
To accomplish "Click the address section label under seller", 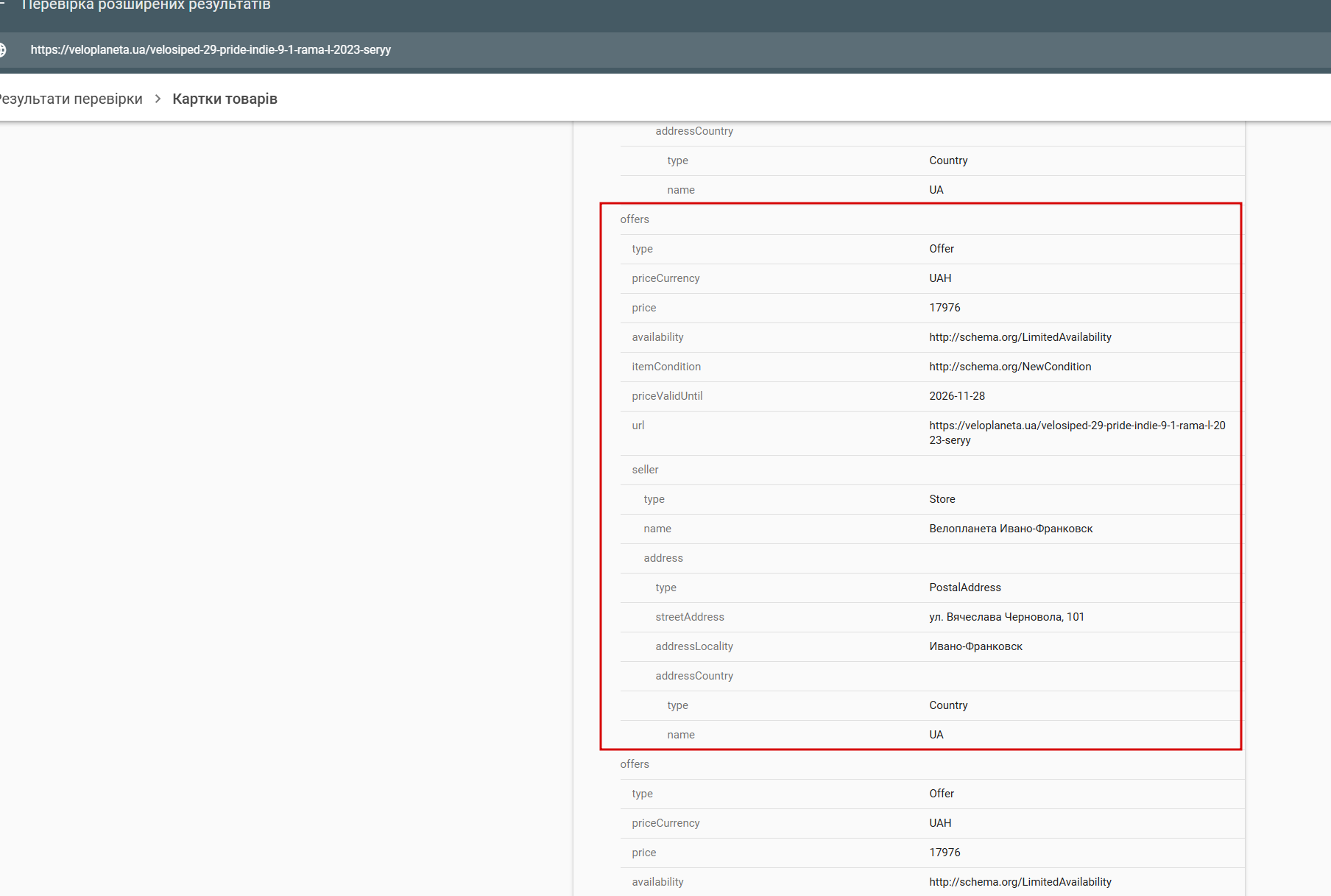I will pos(663,558).
